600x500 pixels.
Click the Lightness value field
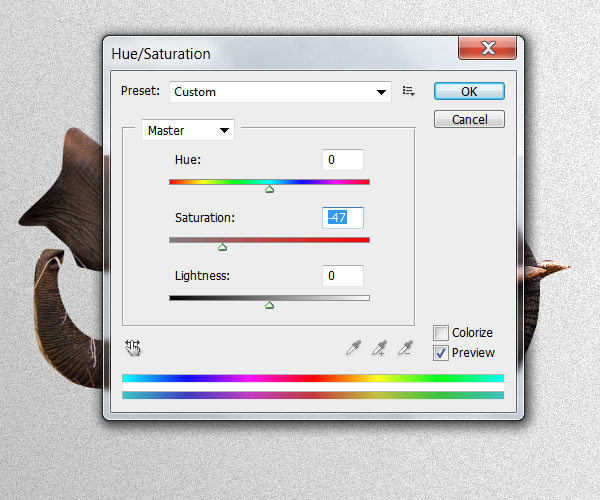click(x=343, y=275)
